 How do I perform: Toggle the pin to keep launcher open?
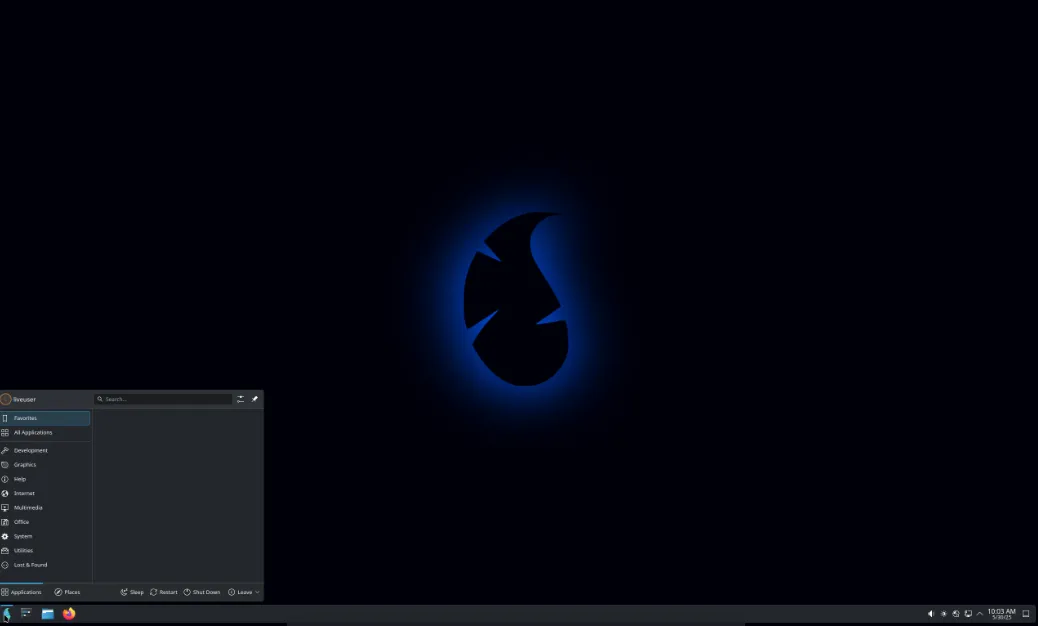click(255, 398)
